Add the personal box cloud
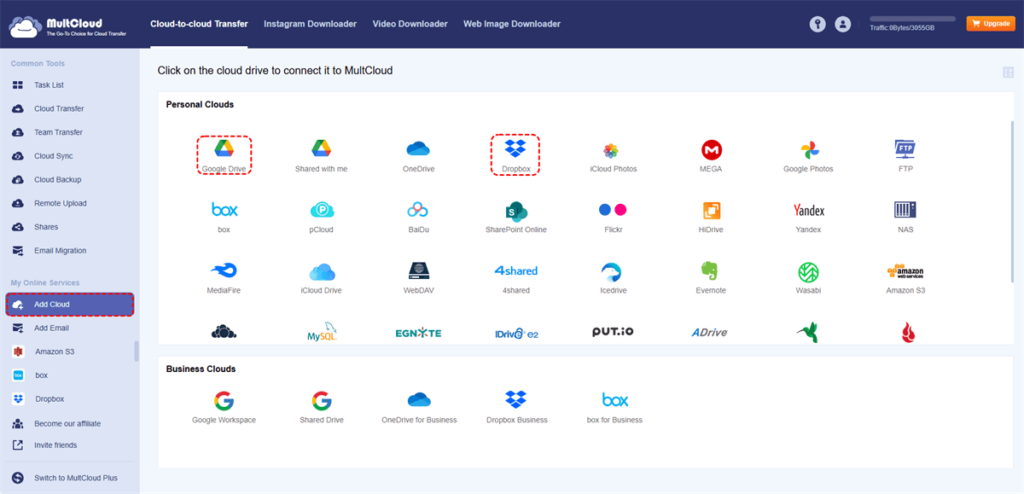This screenshot has width=1024, height=494. coord(224,217)
